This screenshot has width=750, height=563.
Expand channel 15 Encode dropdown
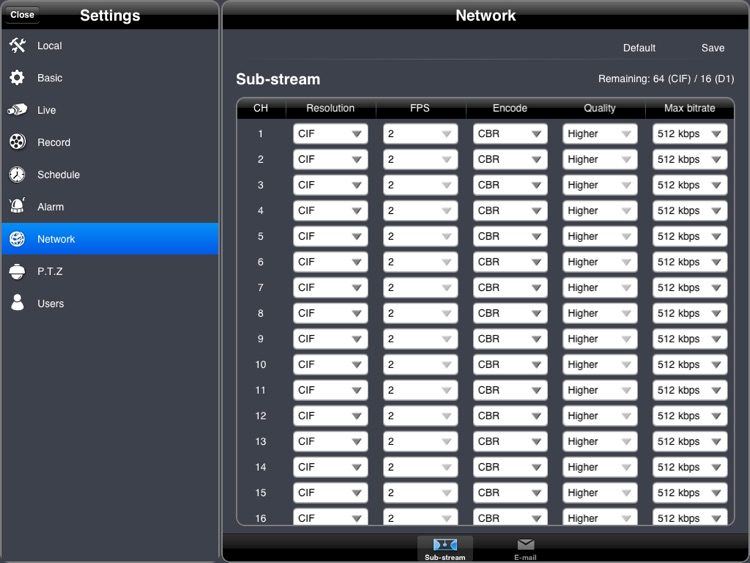(510, 493)
